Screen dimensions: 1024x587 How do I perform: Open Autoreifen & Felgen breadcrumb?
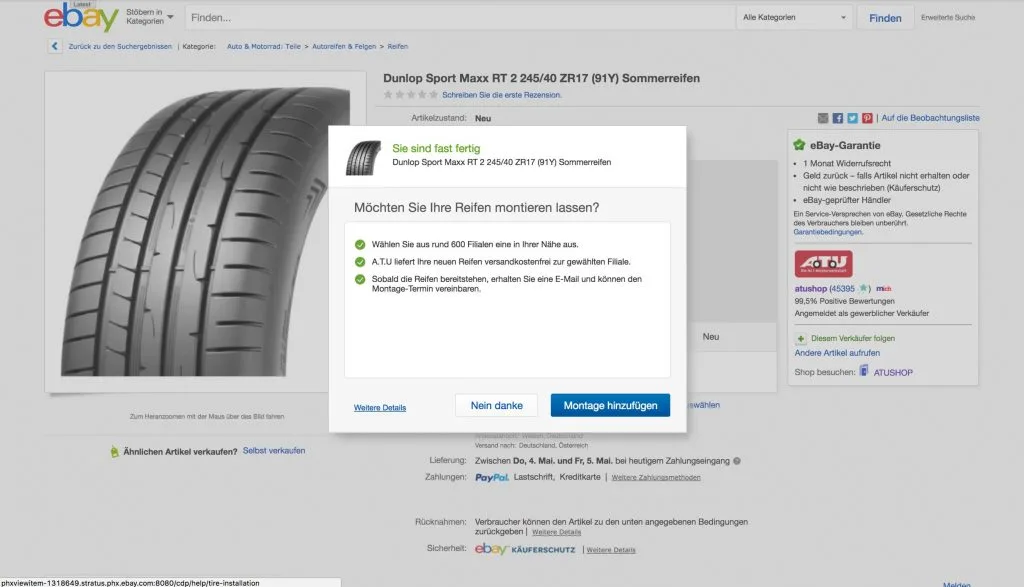[x=344, y=46]
